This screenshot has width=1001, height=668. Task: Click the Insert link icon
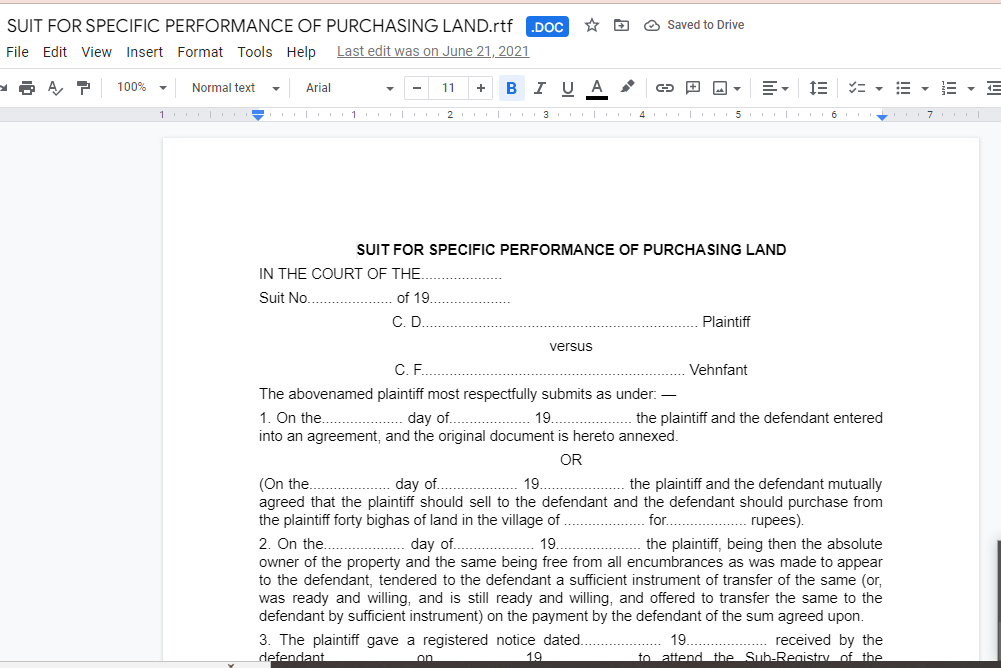click(664, 88)
